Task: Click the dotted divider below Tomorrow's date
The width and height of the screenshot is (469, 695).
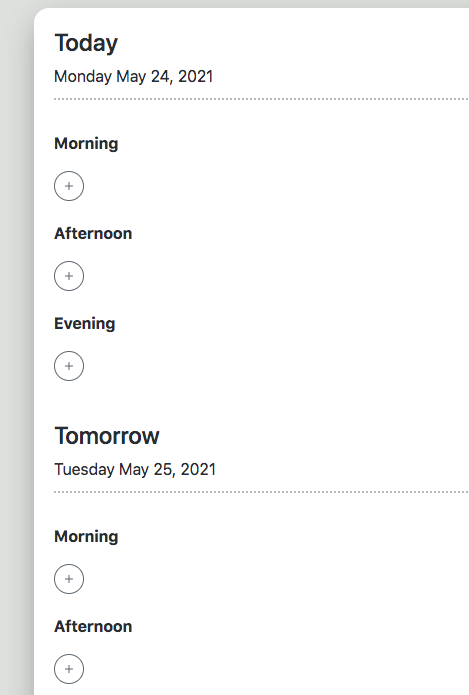Action: pos(262,492)
